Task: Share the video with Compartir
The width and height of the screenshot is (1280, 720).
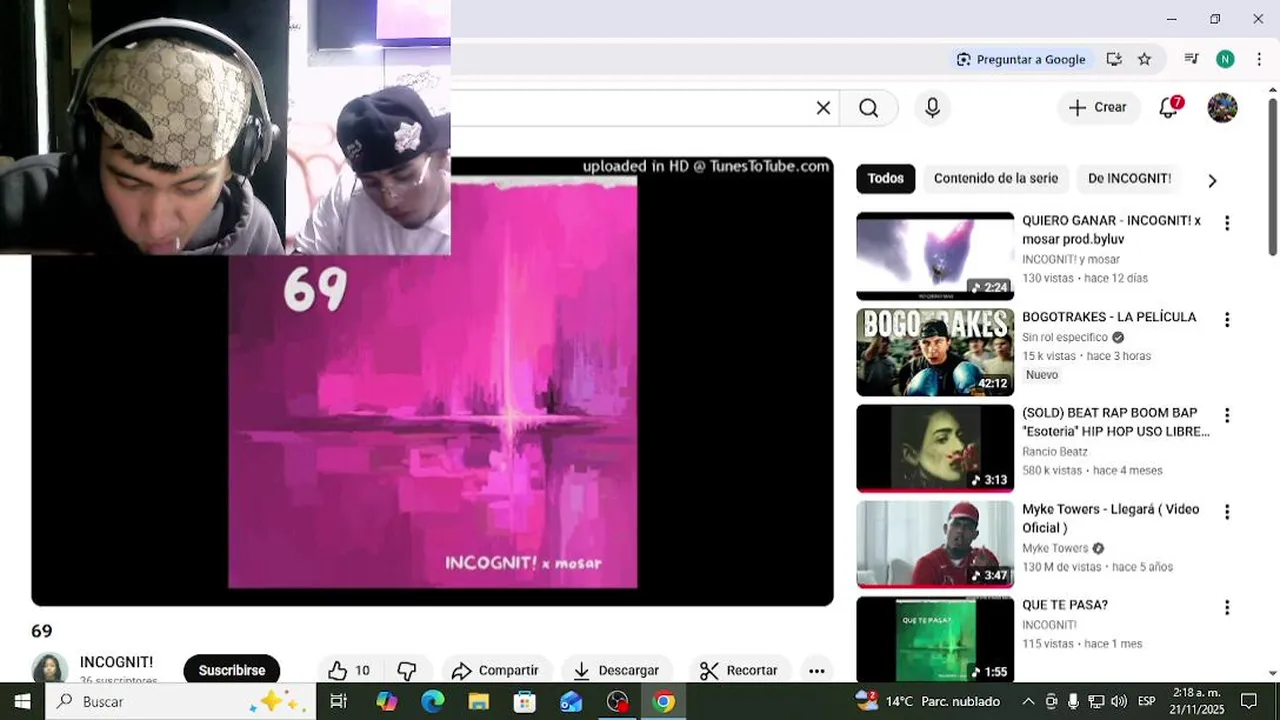Action: click(494, 670)
